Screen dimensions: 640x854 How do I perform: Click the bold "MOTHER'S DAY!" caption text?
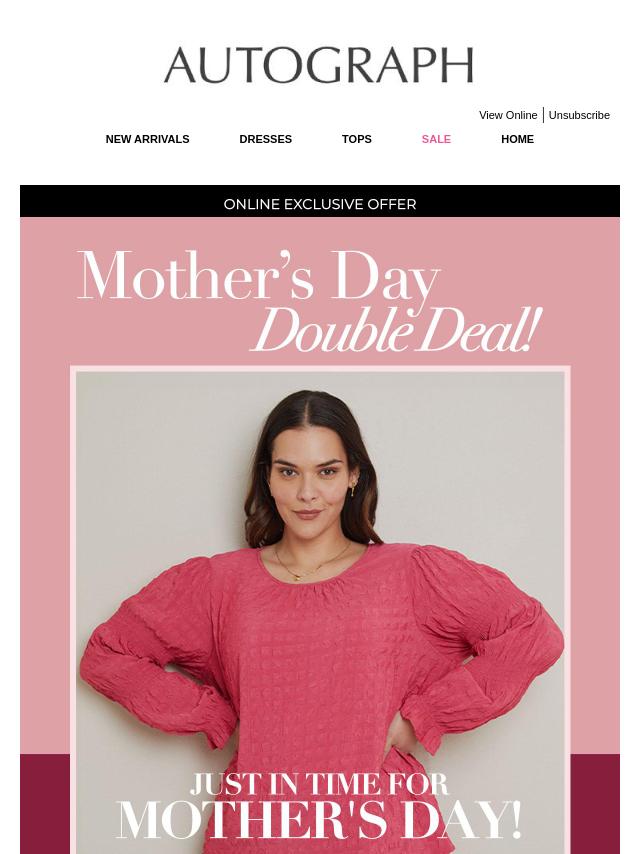[x=319, y=820]
